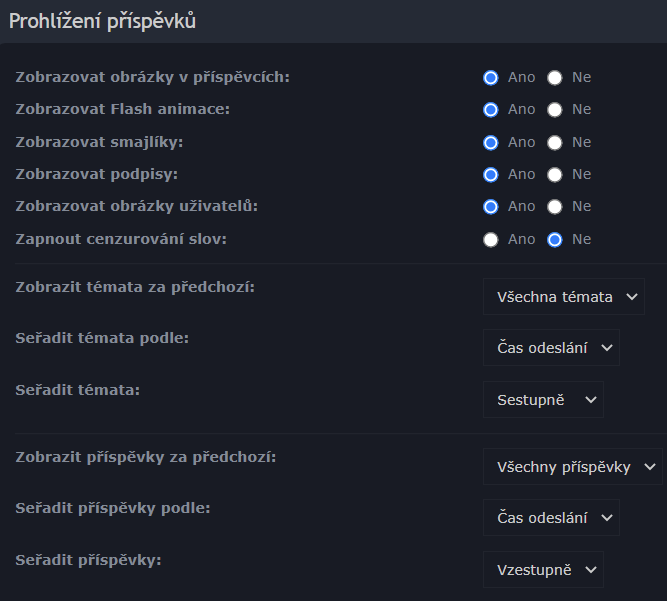Click the 'Prohlížení příspěvků' section heading

click(102, 21)
